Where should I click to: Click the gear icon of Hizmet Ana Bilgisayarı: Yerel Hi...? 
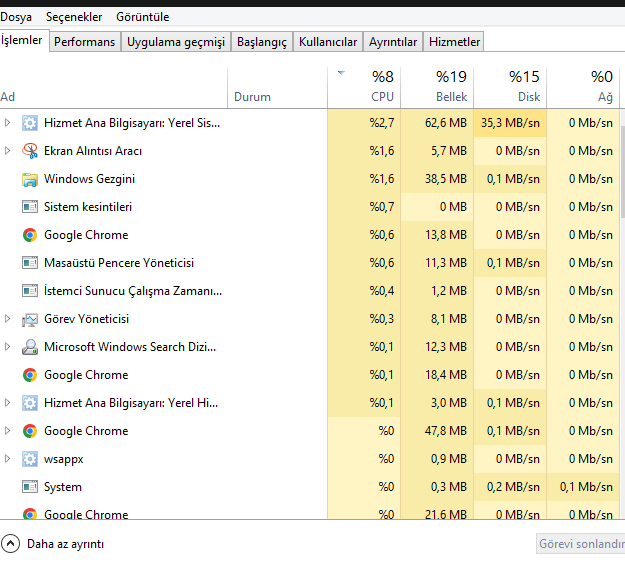pyautogui.click(x=30, y=403)
